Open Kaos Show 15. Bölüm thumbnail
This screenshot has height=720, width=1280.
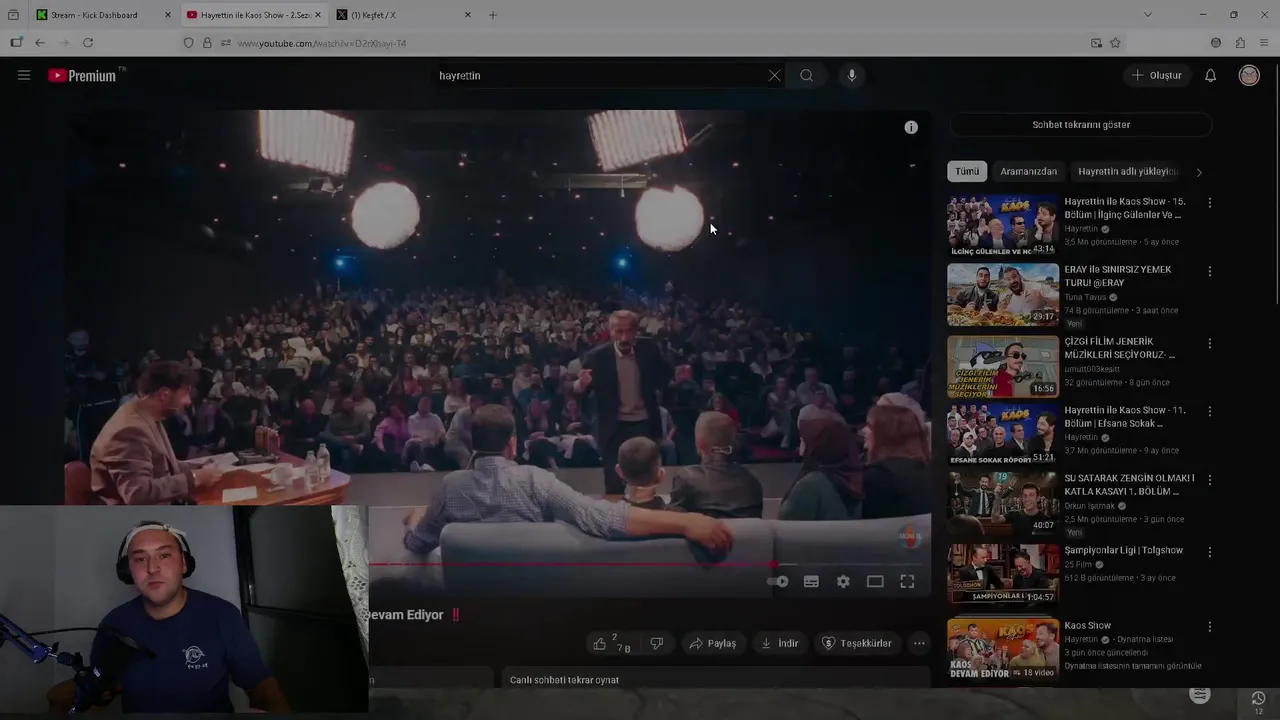(x=1003, y=225)
